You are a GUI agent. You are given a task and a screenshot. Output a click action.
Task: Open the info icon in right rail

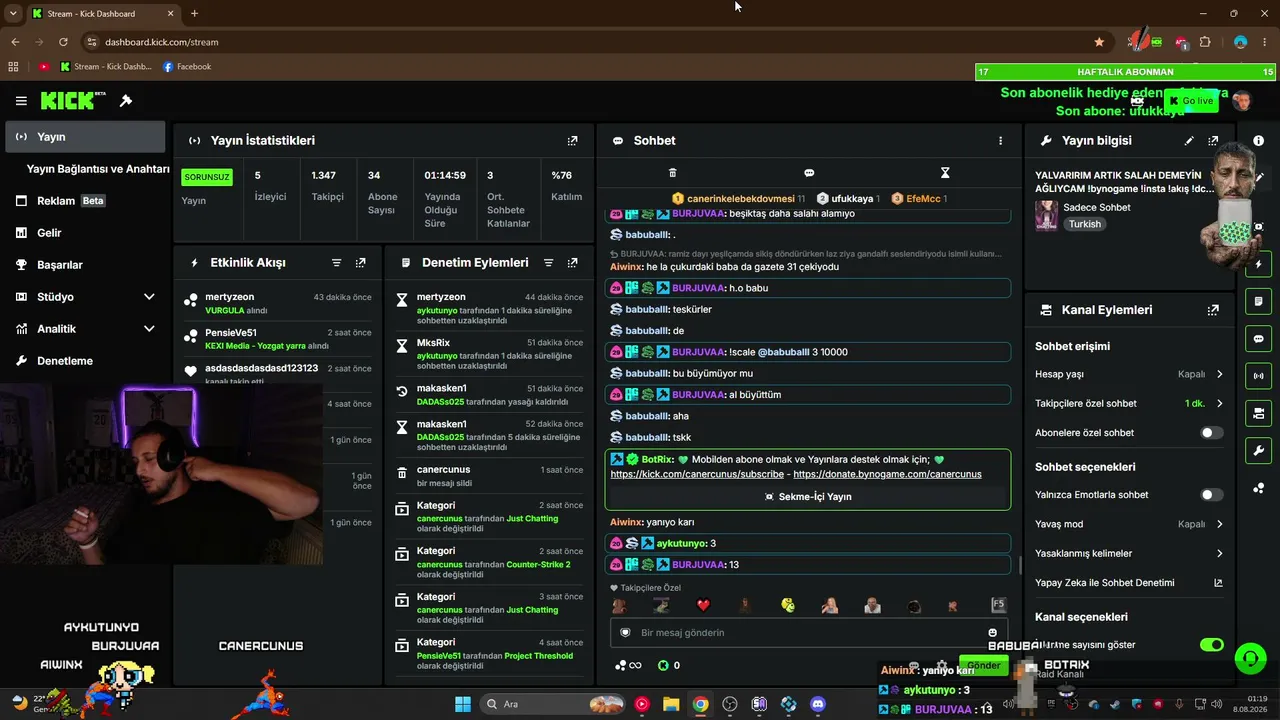1259,141
